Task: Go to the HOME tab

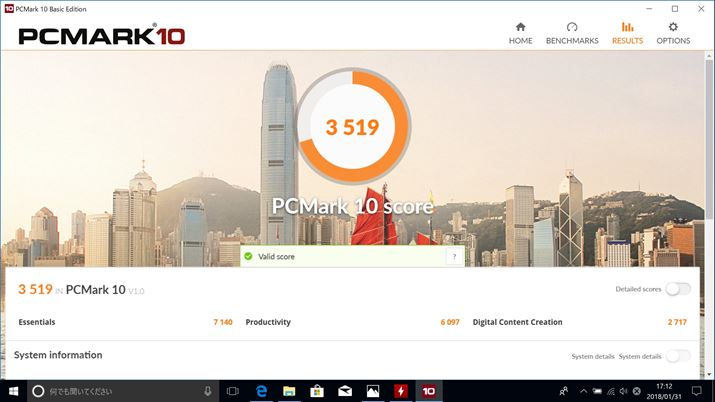Action: coord(520,34)
